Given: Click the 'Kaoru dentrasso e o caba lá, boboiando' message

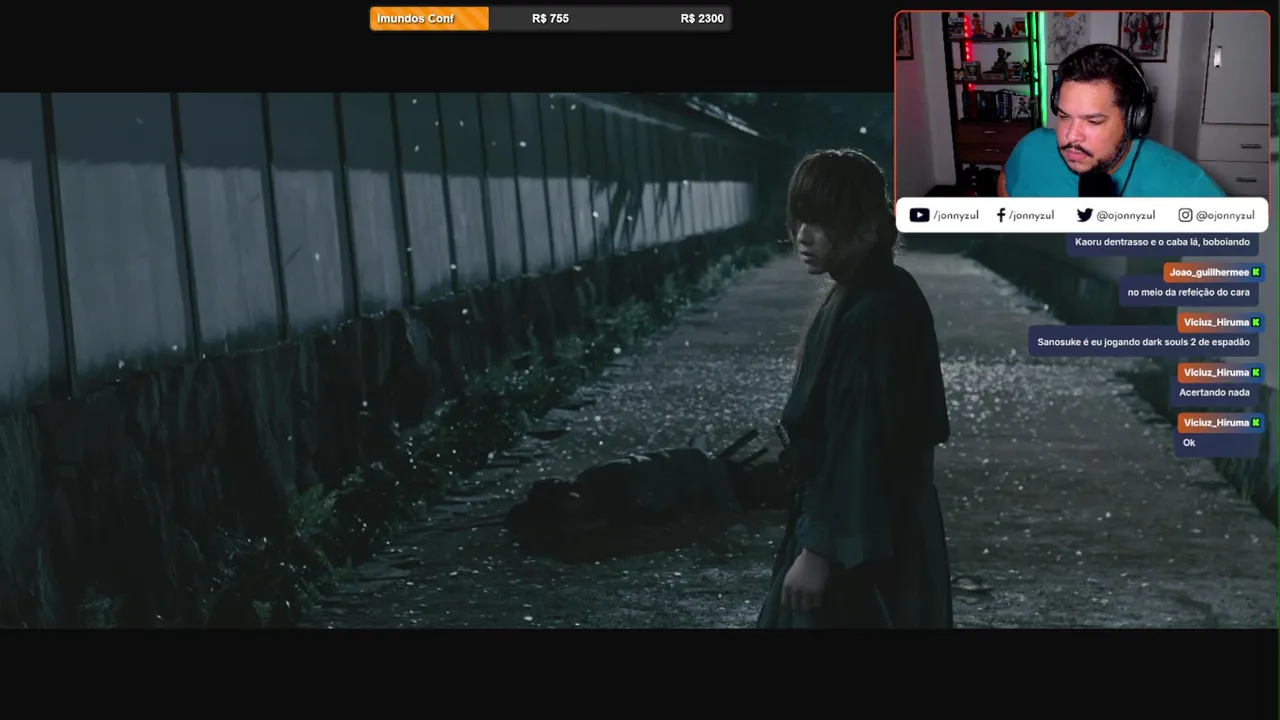Looking at the screenshot, I should [1162, 242].
